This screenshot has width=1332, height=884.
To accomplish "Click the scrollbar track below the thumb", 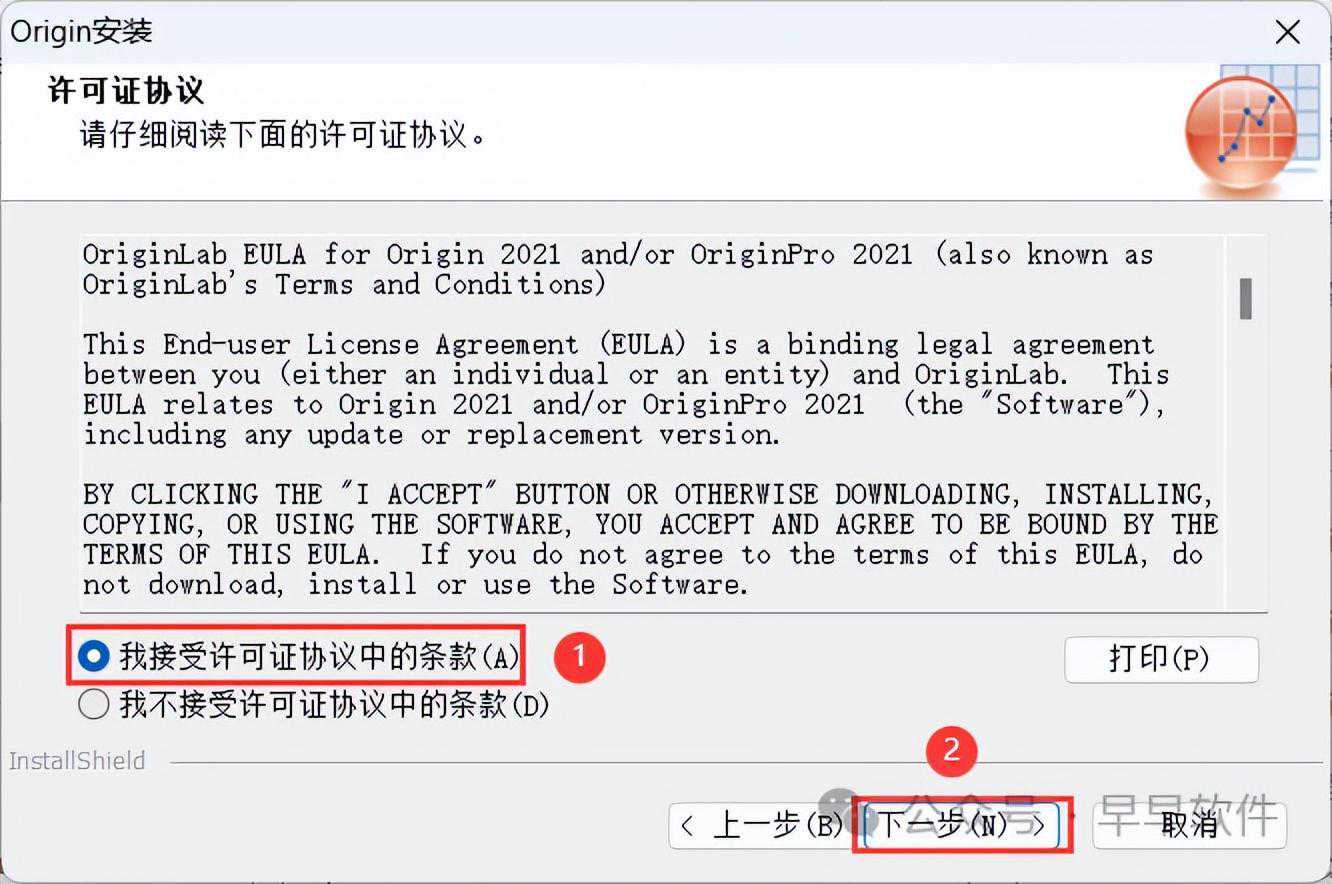I will (x=1246, y=460).
